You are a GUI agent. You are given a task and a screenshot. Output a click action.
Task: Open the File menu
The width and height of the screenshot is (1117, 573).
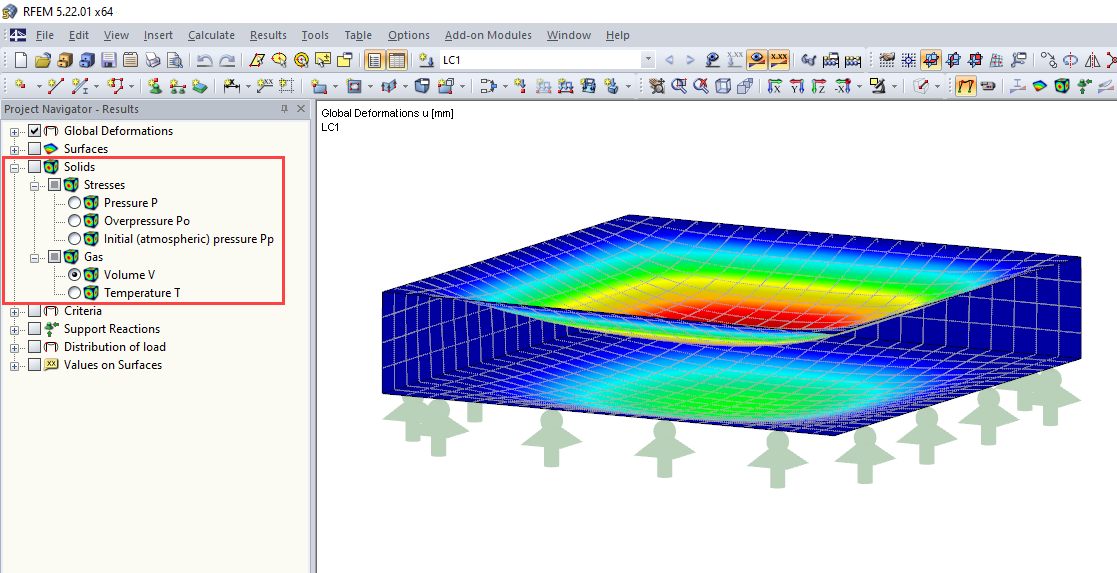(44, 35)
